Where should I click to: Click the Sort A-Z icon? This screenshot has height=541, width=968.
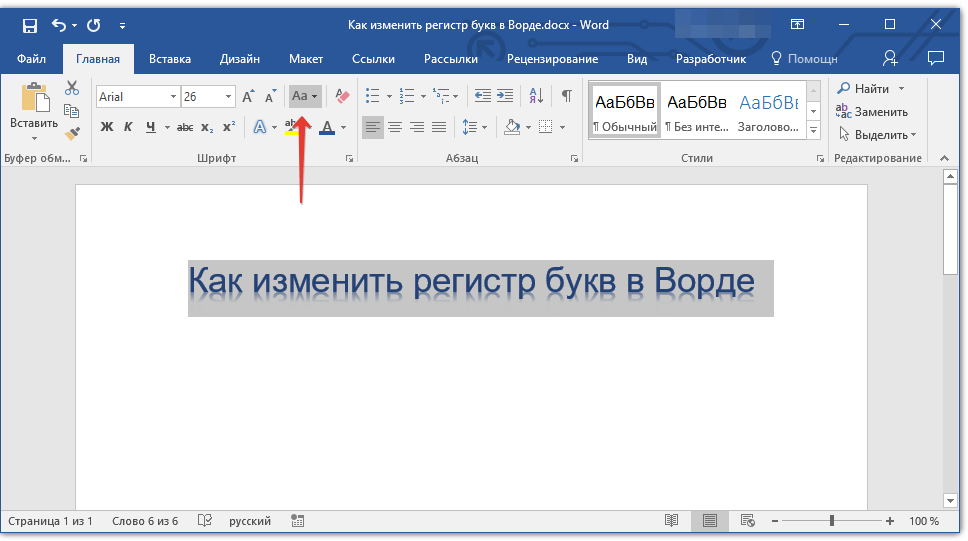[x=536, y=96]
